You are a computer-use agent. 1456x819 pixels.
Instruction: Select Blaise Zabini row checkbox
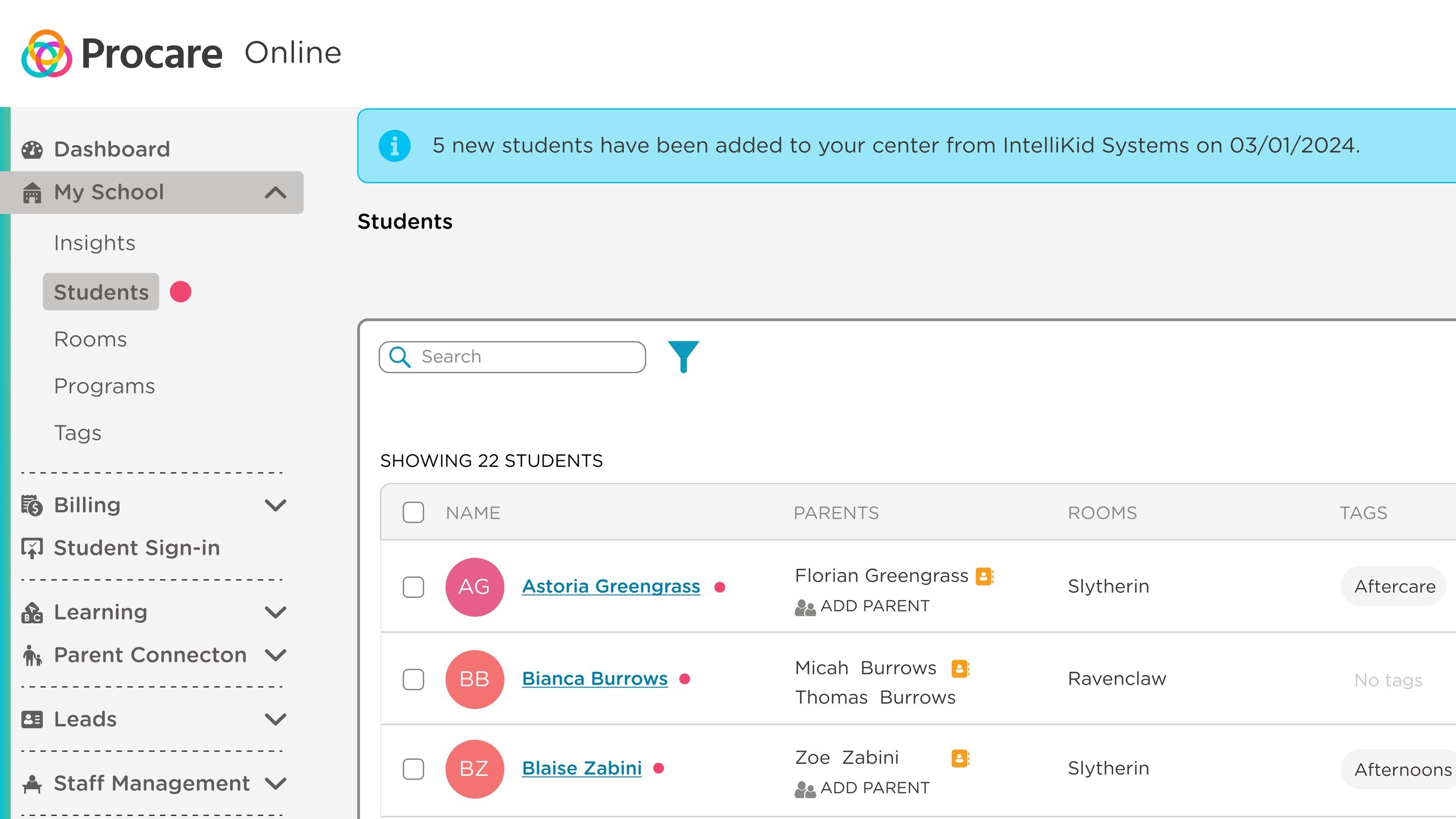(x=413, y=769)
